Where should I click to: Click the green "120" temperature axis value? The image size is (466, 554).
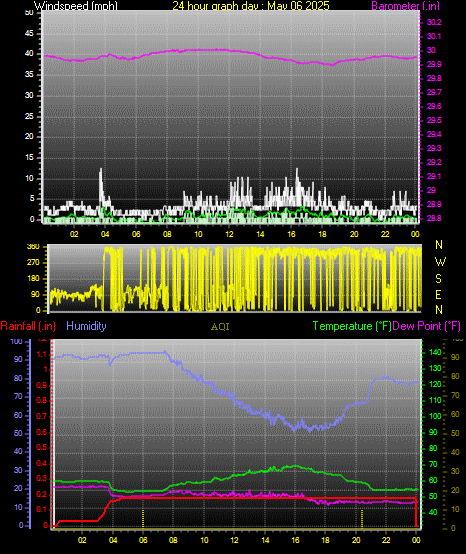(x=435, y=384)
